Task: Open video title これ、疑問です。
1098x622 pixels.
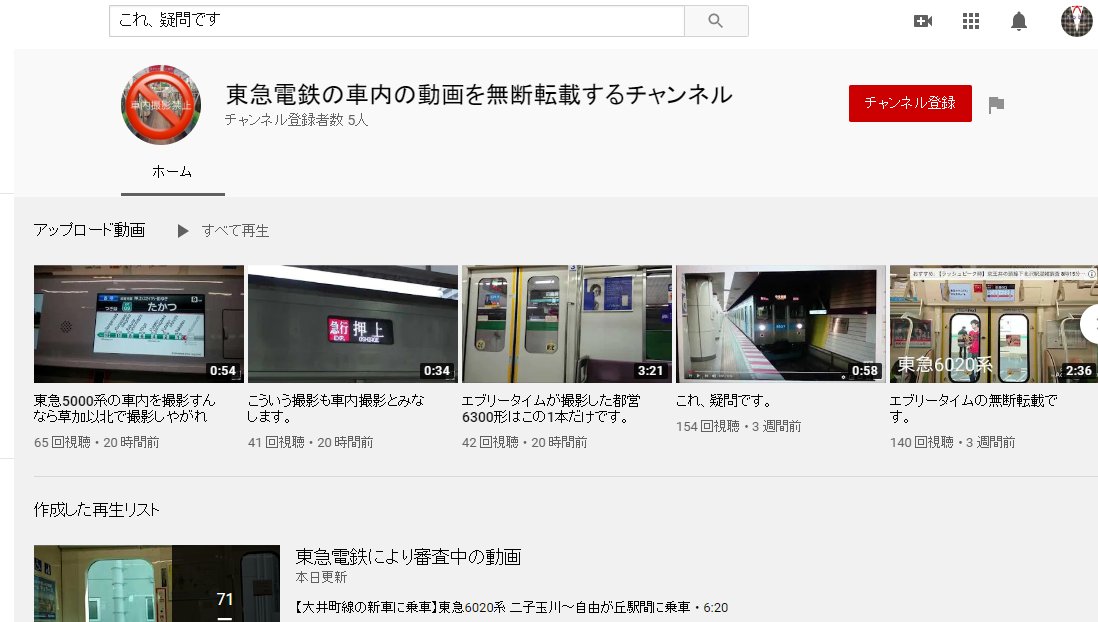Action: coord(724,401)
